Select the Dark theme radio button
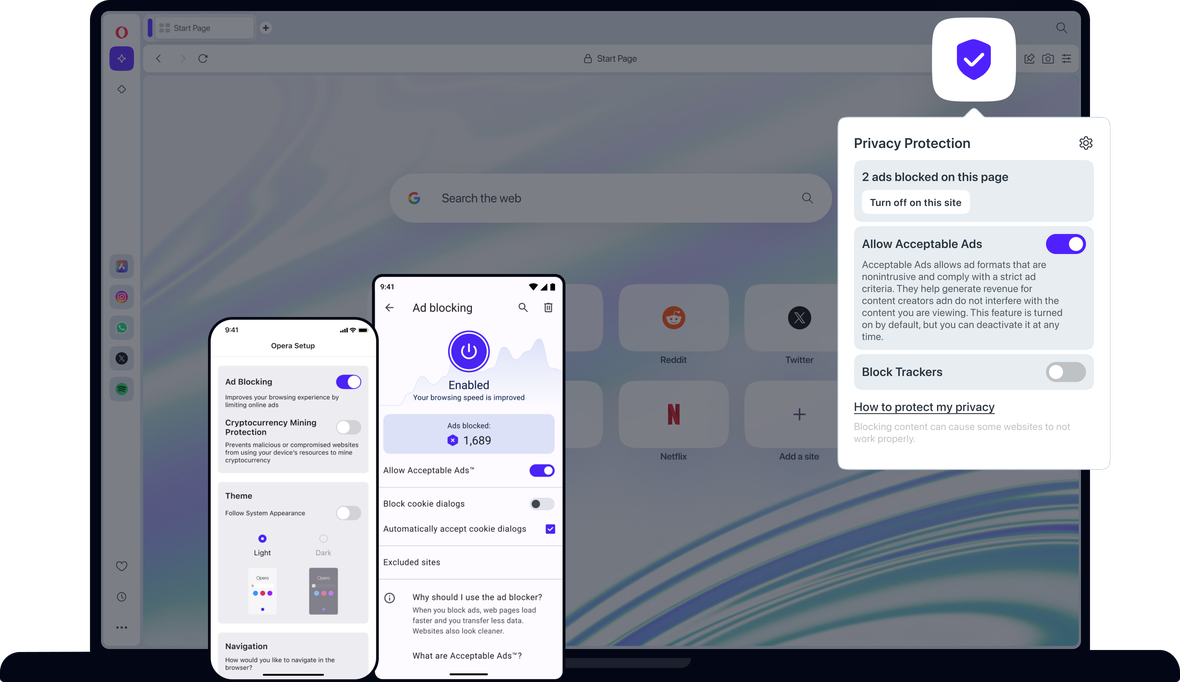The width and height of the screenshot is (1180, 682). pyautogui.click(x=324, y=539)
